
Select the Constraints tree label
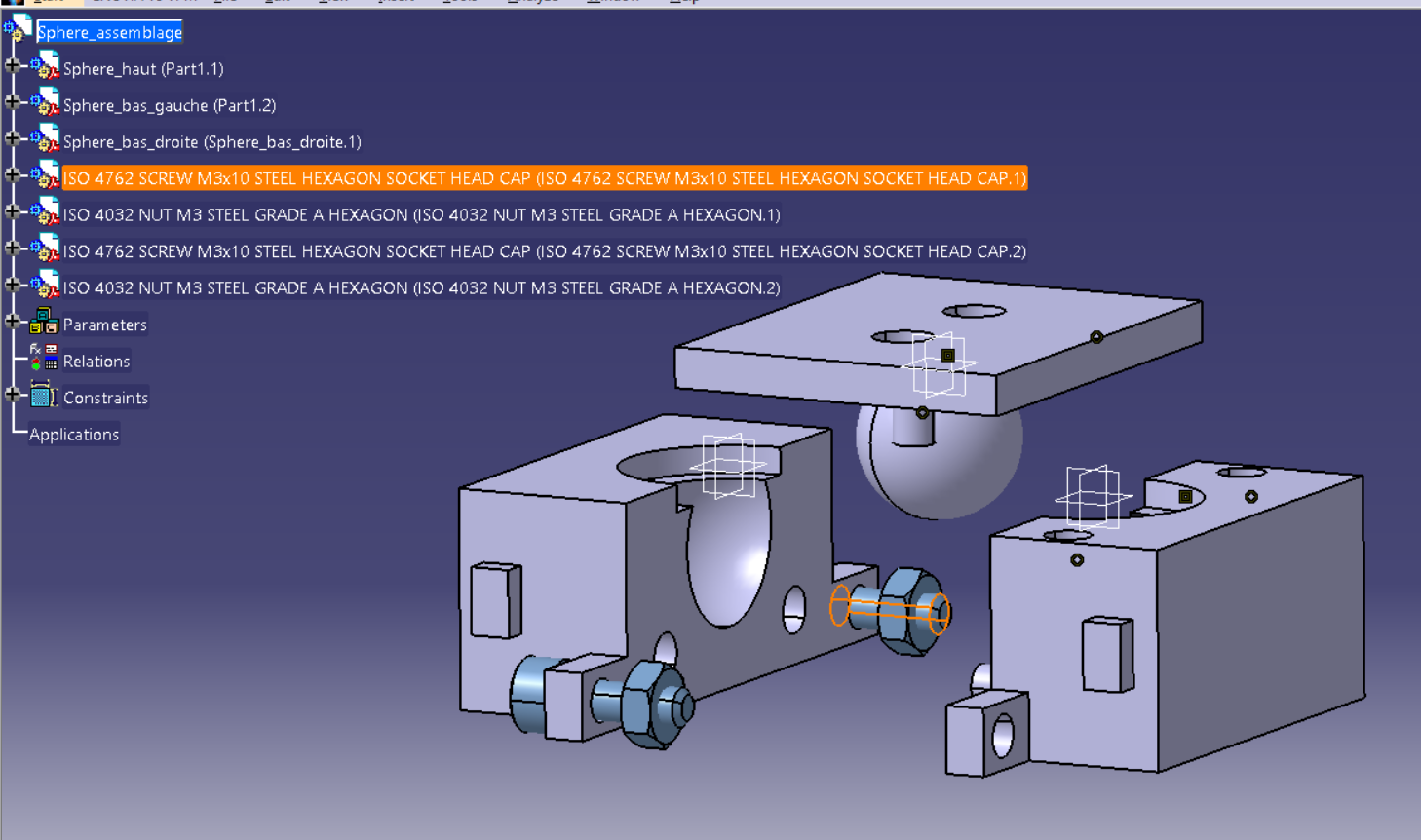tap(106, 398)
